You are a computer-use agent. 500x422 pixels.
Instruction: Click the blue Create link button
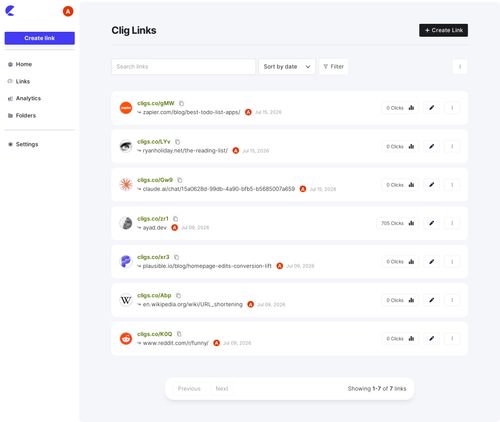(x=40, y=38)
